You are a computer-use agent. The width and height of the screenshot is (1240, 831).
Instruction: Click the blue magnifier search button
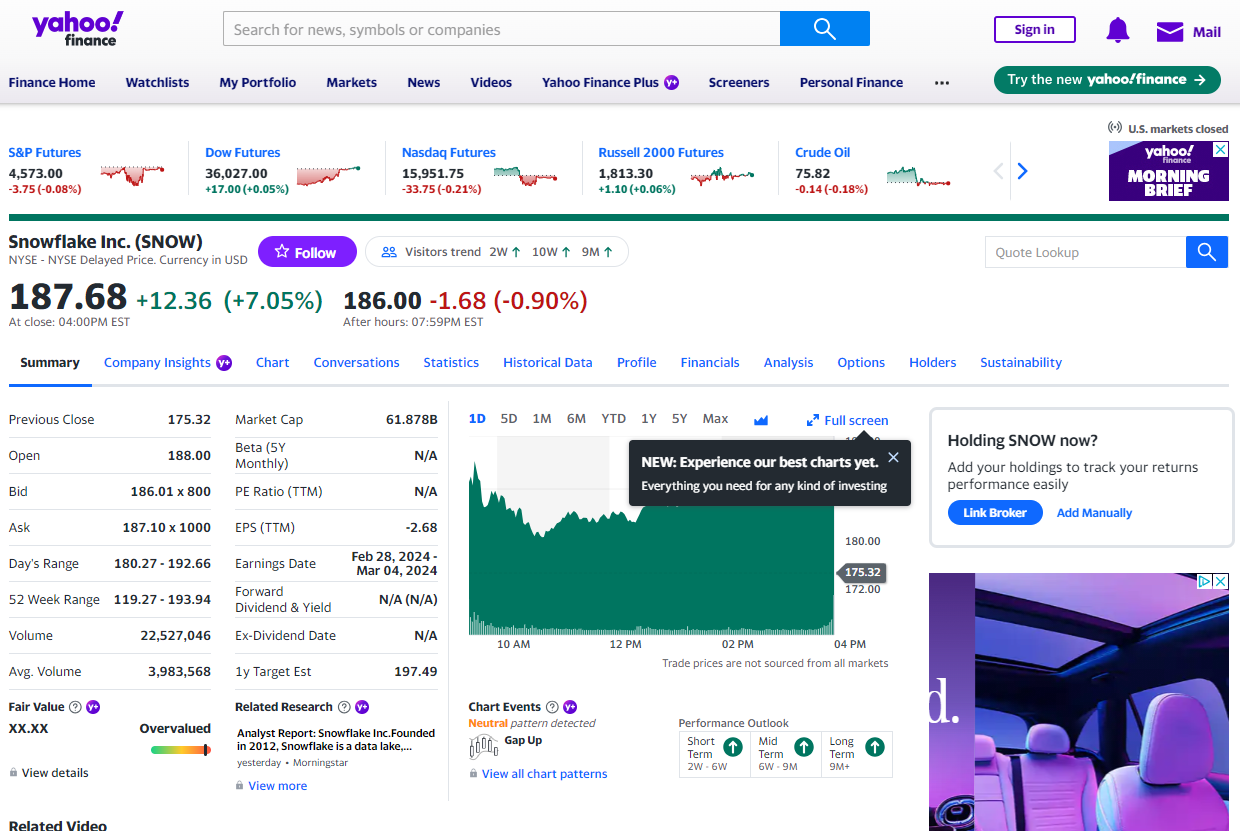pos(824,29)
